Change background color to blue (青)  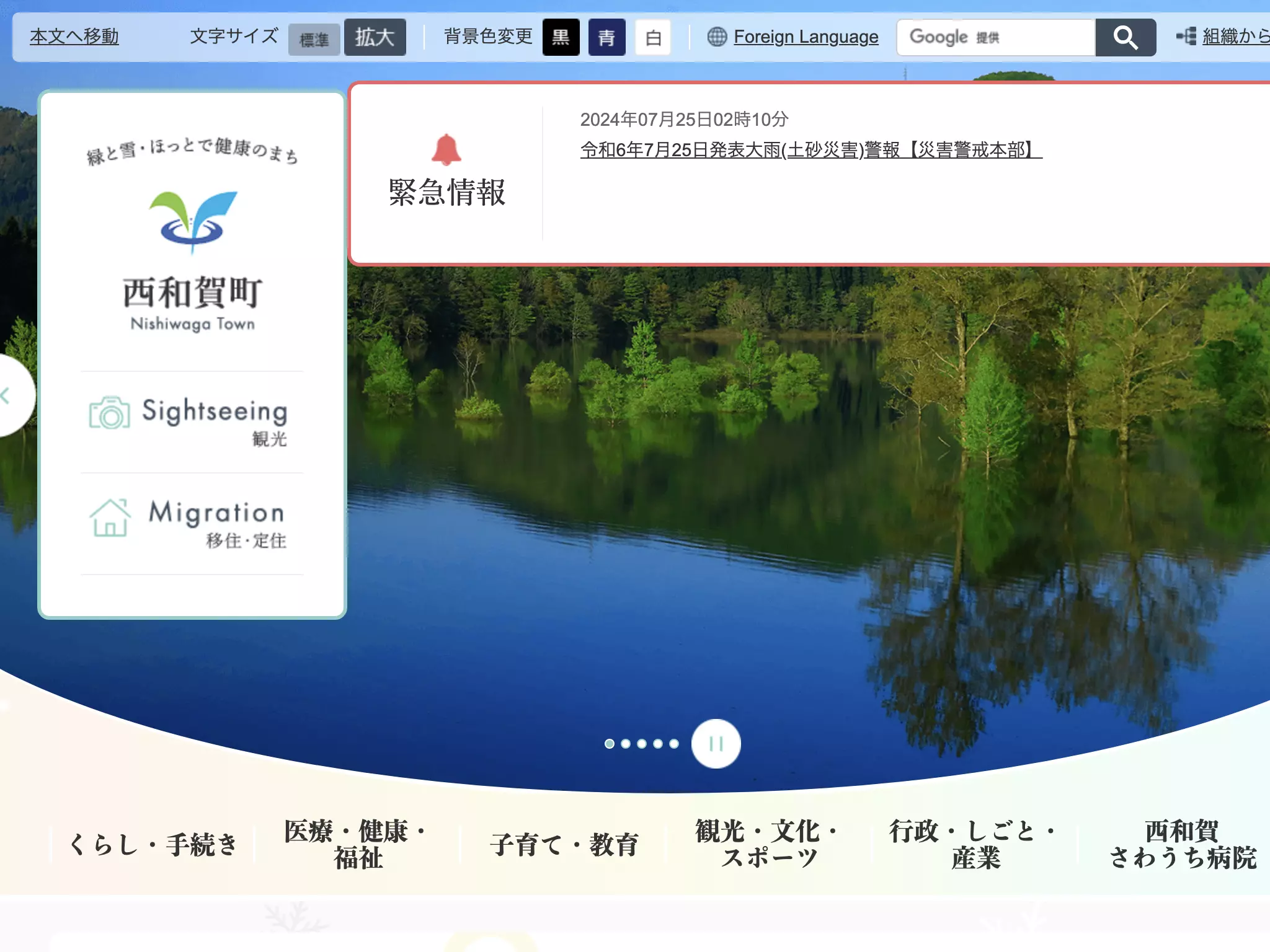(x=606, y=37)
